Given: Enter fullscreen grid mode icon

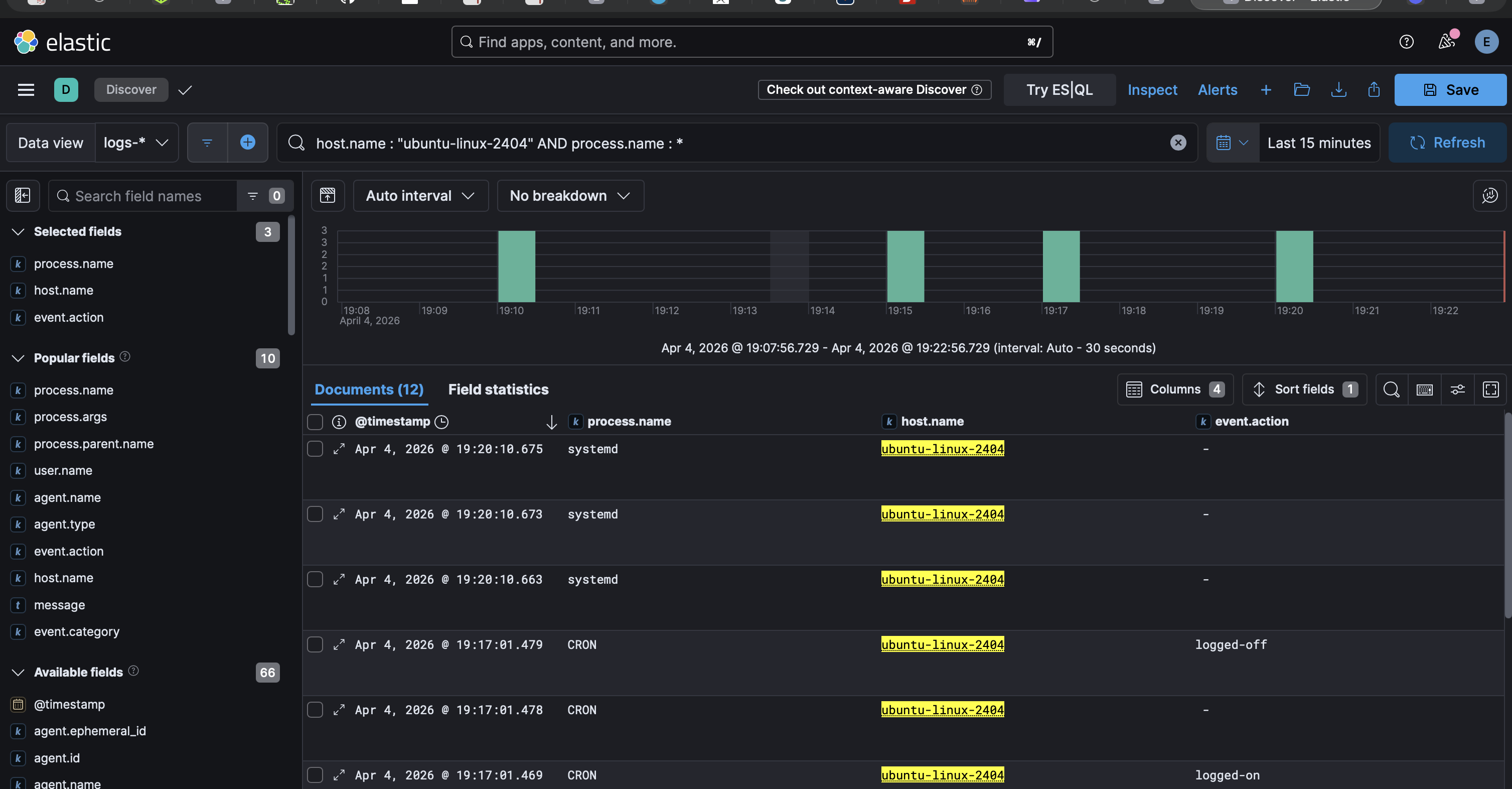Looking at the screenshot, I should point(1490,389).
